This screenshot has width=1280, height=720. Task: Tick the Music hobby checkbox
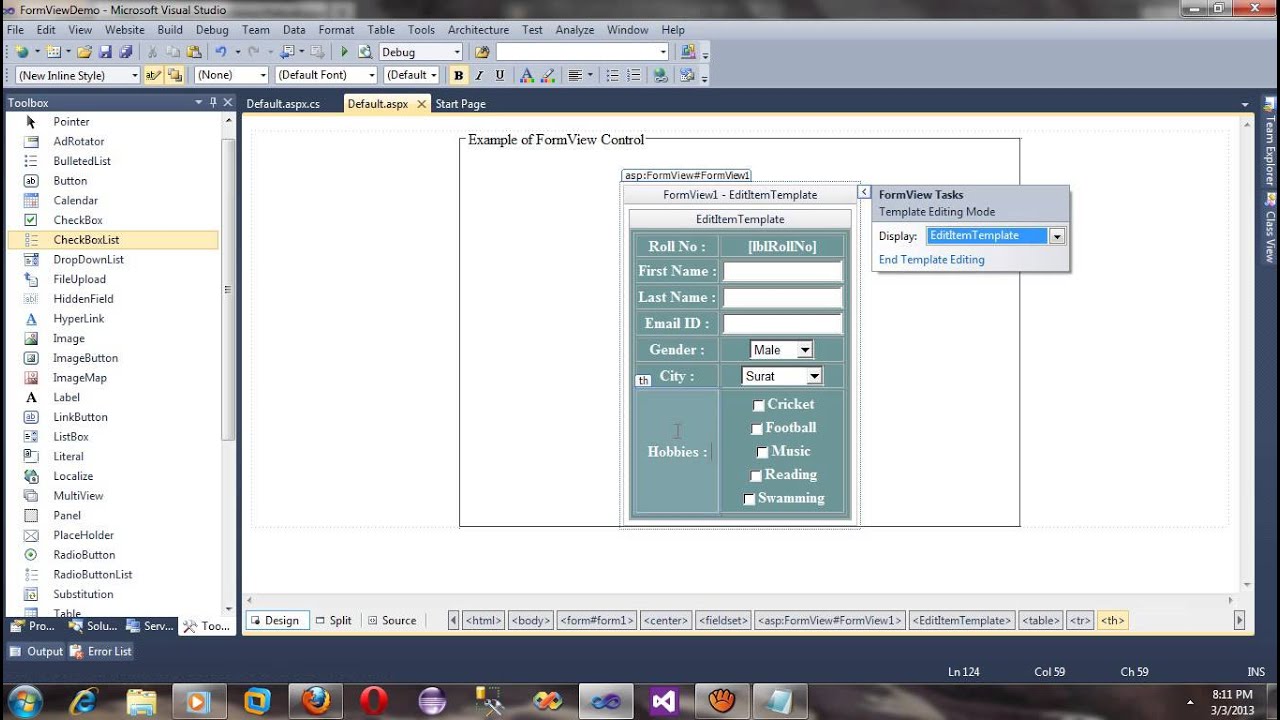(762, 452)
